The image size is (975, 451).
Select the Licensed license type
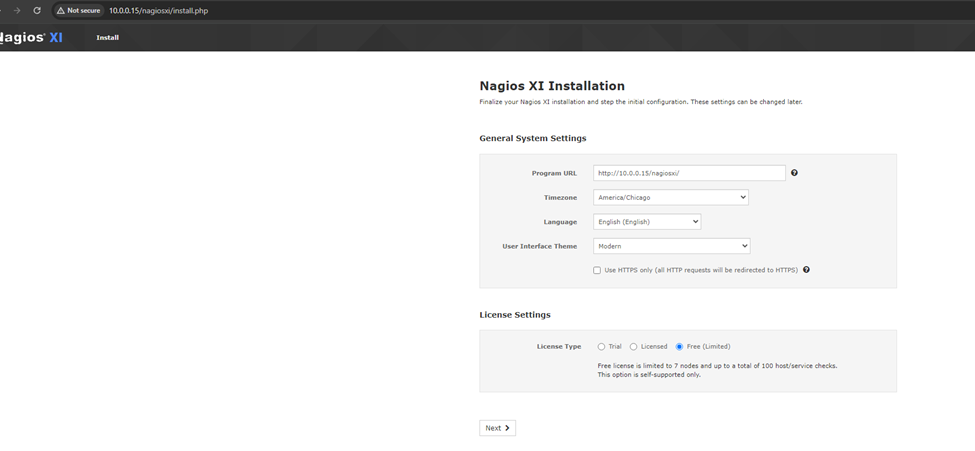[633, 346]
